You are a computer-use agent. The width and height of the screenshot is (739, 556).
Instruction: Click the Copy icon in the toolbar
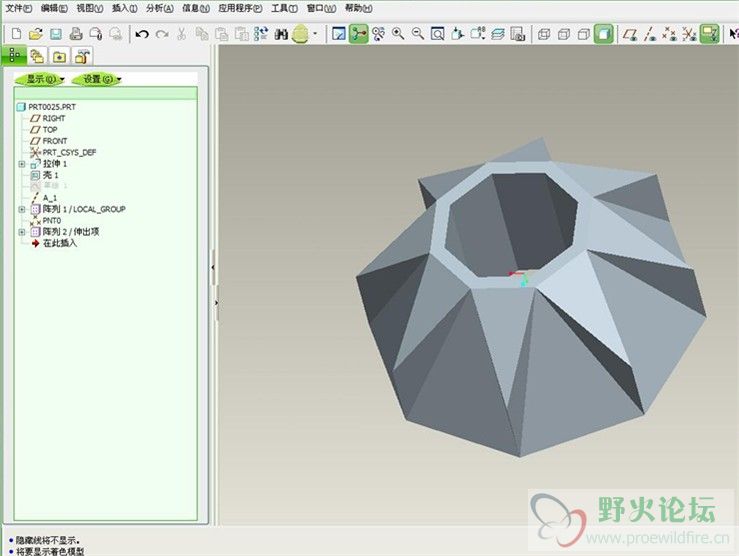point(202,34)
